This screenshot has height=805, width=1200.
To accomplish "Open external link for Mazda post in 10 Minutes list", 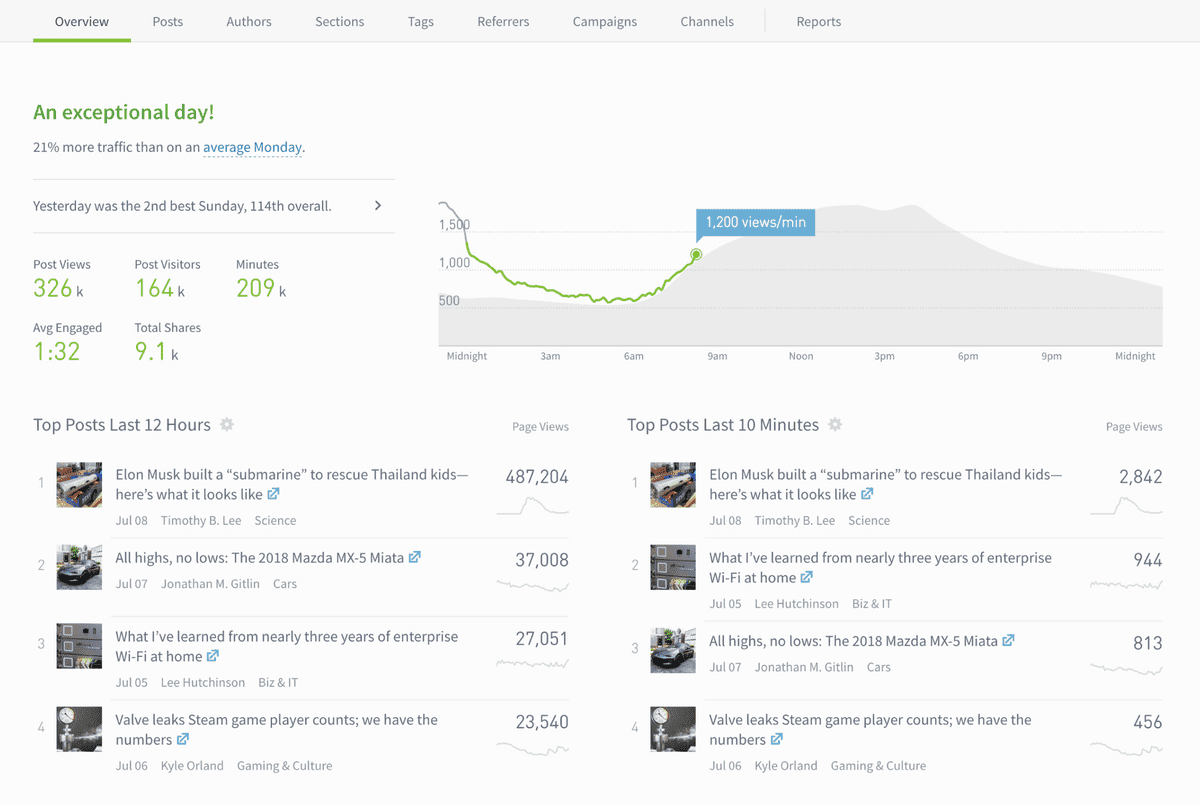I will pyautogui.click(x=1009, y=641).
